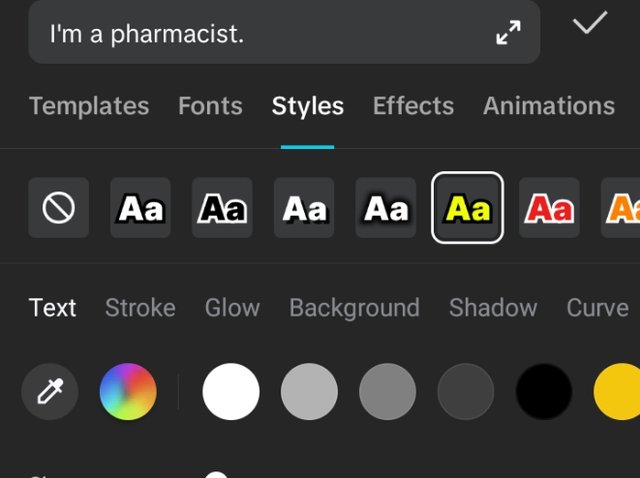Viewport: 640px width, 478px height.
Task: Select the Styles tab
Action: [x=308, y=107]
